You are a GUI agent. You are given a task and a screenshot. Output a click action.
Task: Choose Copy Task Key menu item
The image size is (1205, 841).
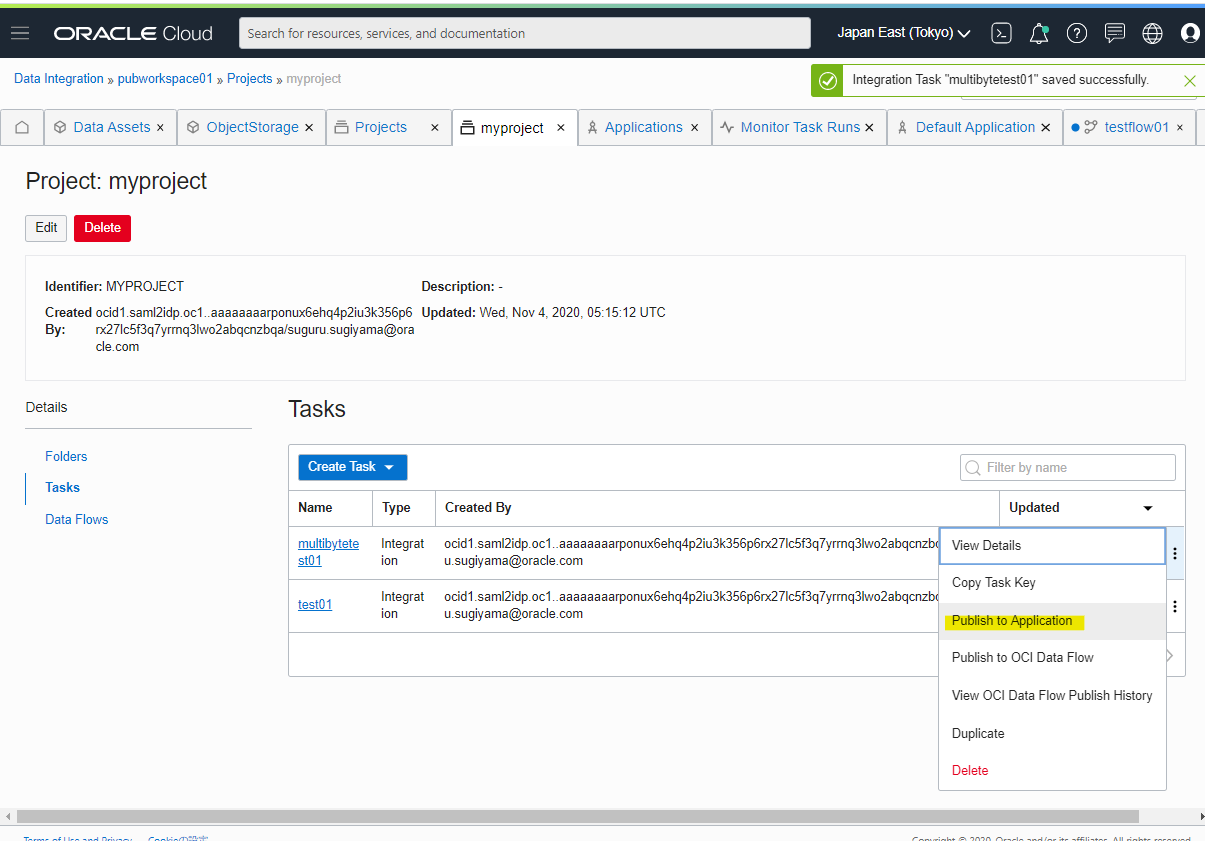point(1052,583)
